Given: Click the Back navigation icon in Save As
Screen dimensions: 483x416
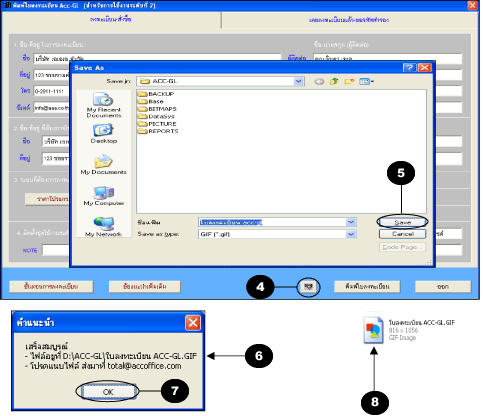Looking at the screenshot, I should 319,81.
